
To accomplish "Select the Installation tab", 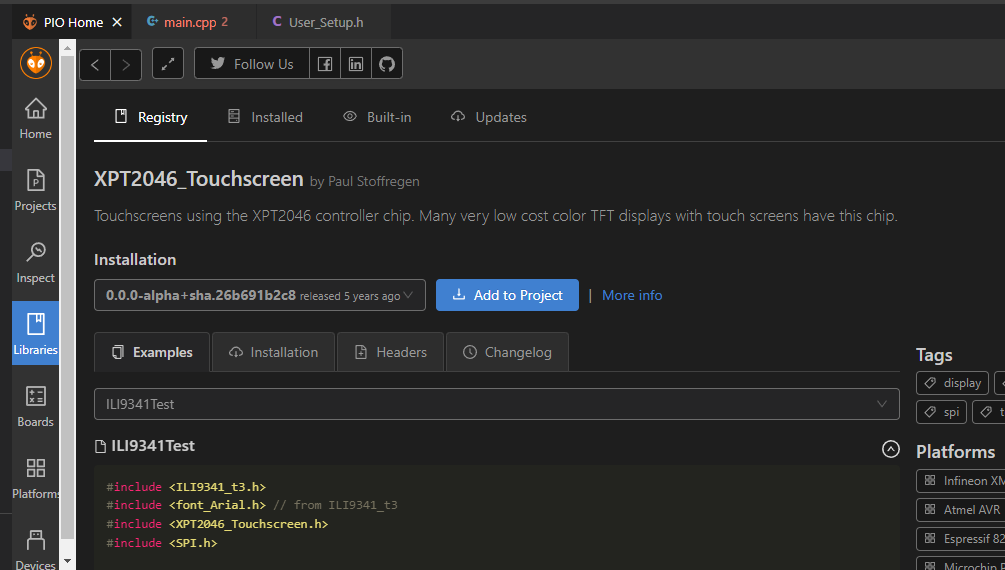I will [273, 352].
